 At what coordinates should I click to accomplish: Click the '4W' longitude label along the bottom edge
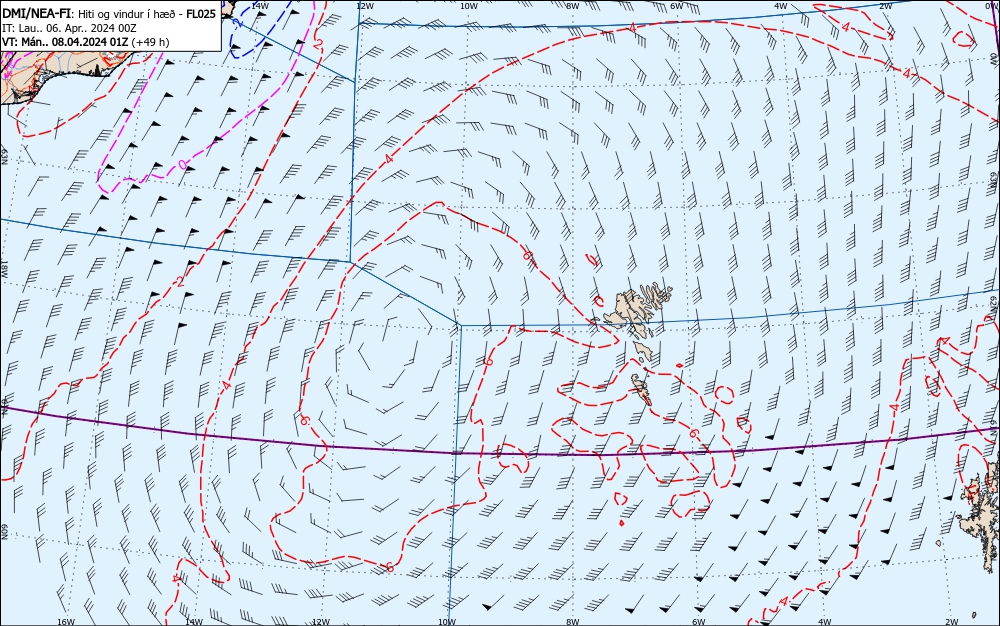(x=825, y=622)
